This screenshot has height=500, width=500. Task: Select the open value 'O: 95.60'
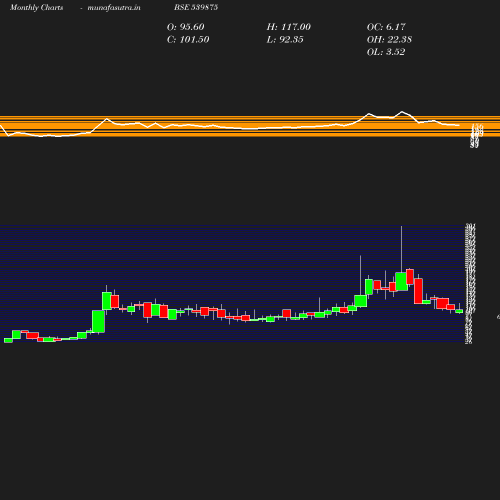click(x=185, y=27)
